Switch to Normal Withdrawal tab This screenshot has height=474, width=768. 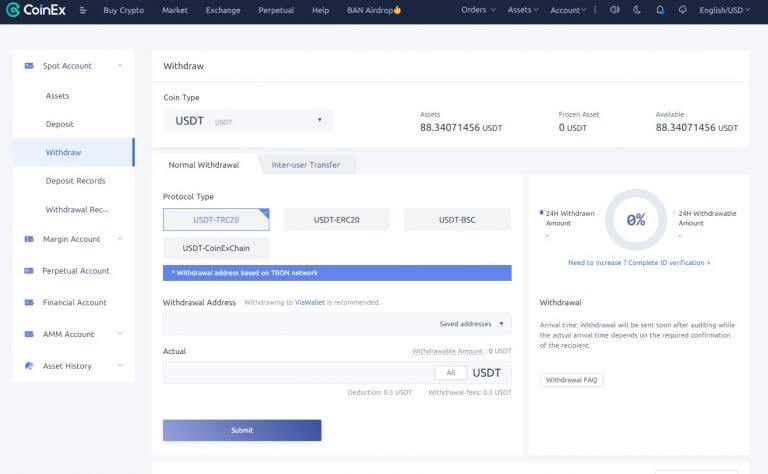click(204, 165)
